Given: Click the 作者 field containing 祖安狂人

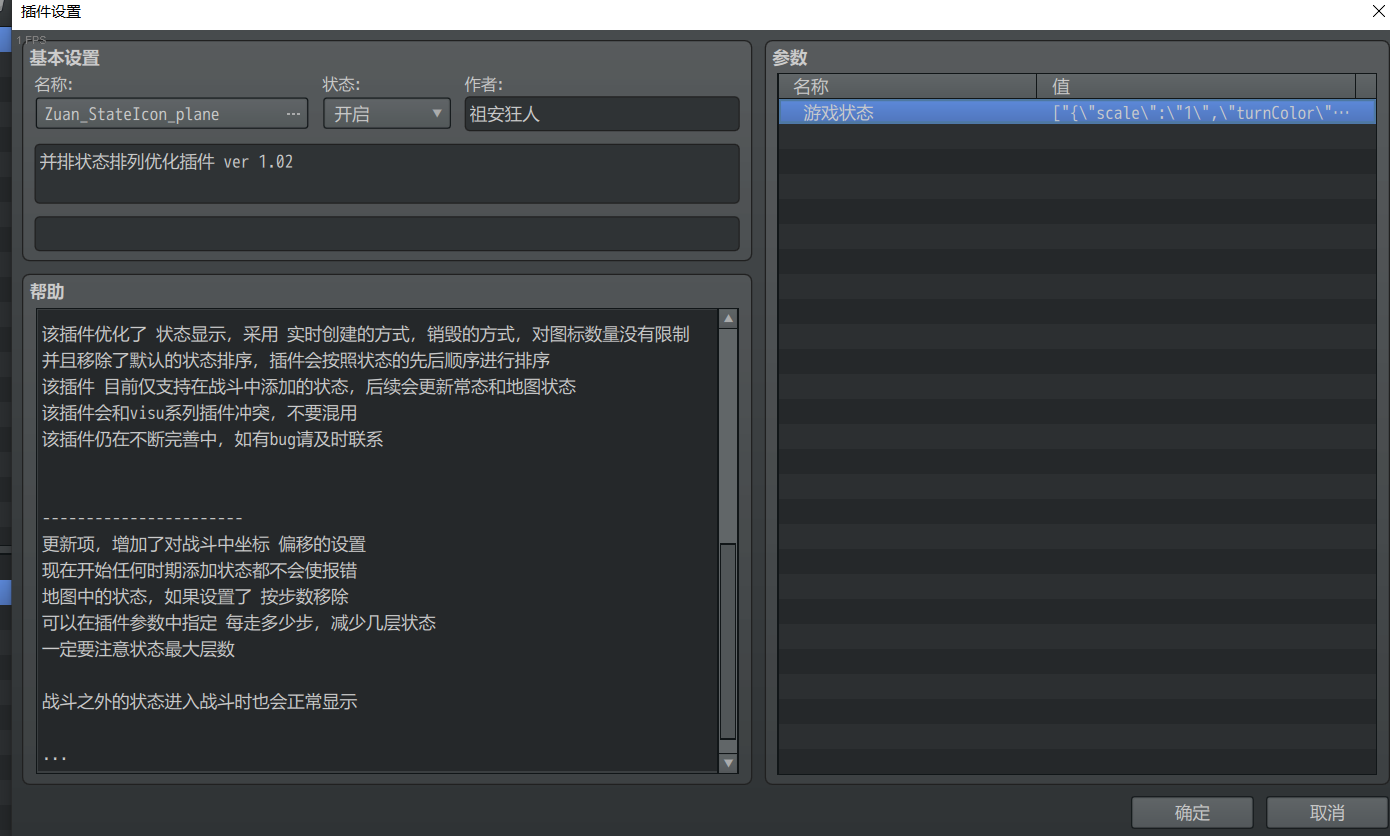Looking at the screenshot, I should pos(602,114).
